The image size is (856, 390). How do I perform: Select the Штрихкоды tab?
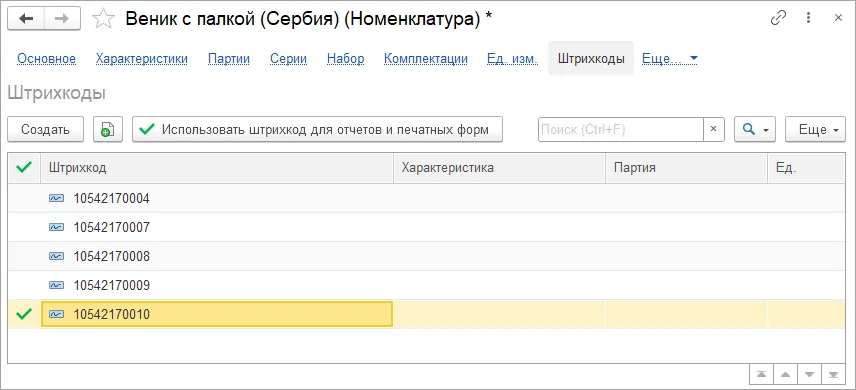point(591,58)
